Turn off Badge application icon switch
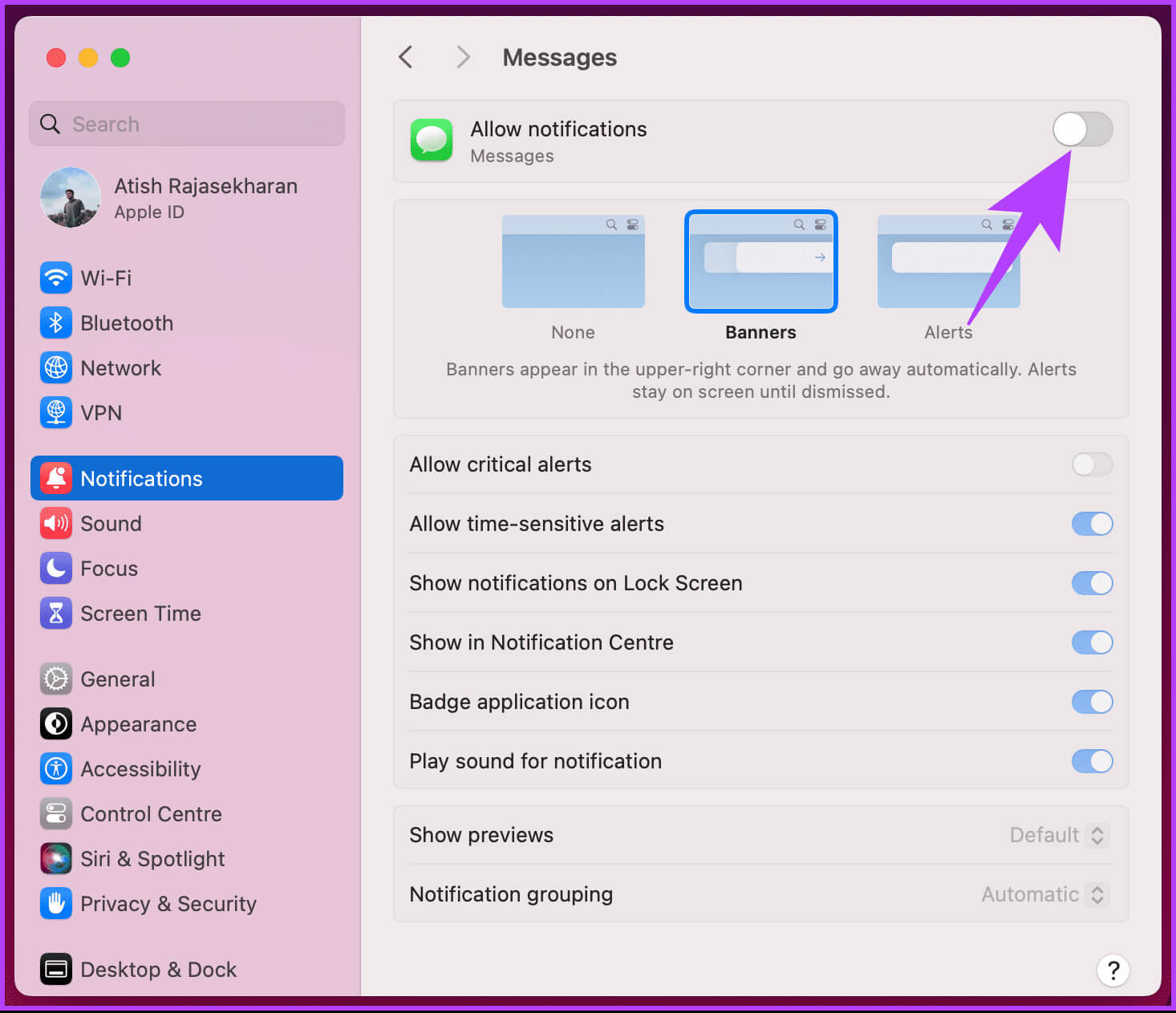Image resolution: width=1176 pixels, height=1013 pixels. point(1093,702)
